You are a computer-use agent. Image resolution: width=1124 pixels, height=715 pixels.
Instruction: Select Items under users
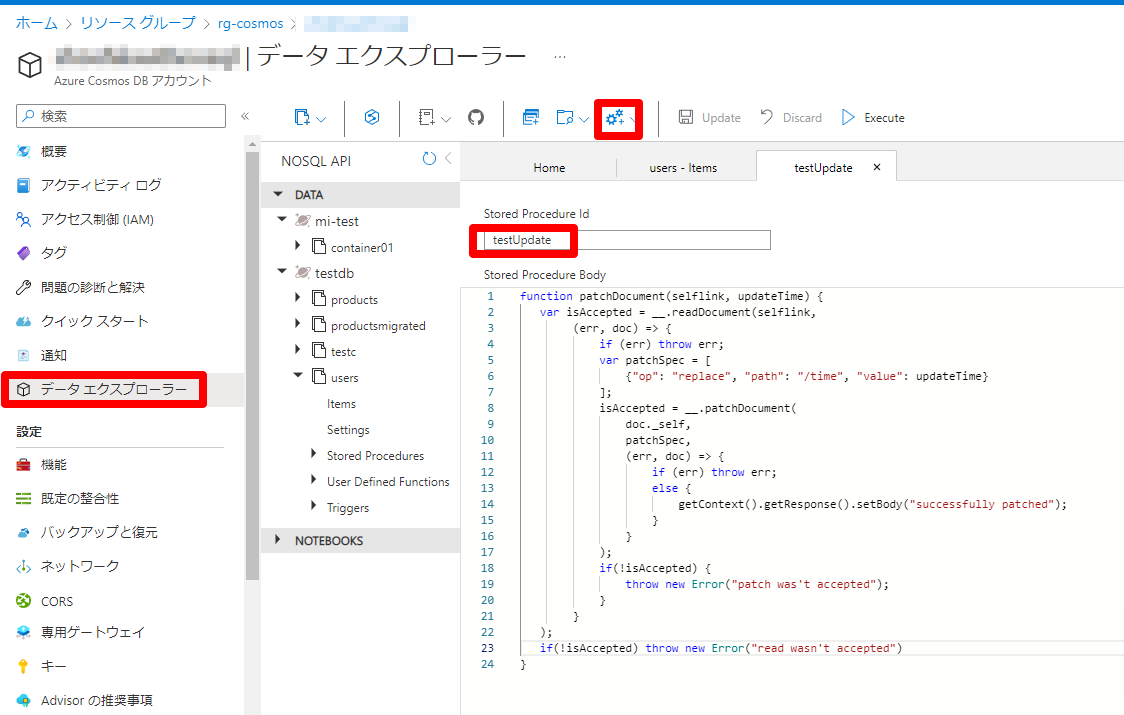[341, 404]
